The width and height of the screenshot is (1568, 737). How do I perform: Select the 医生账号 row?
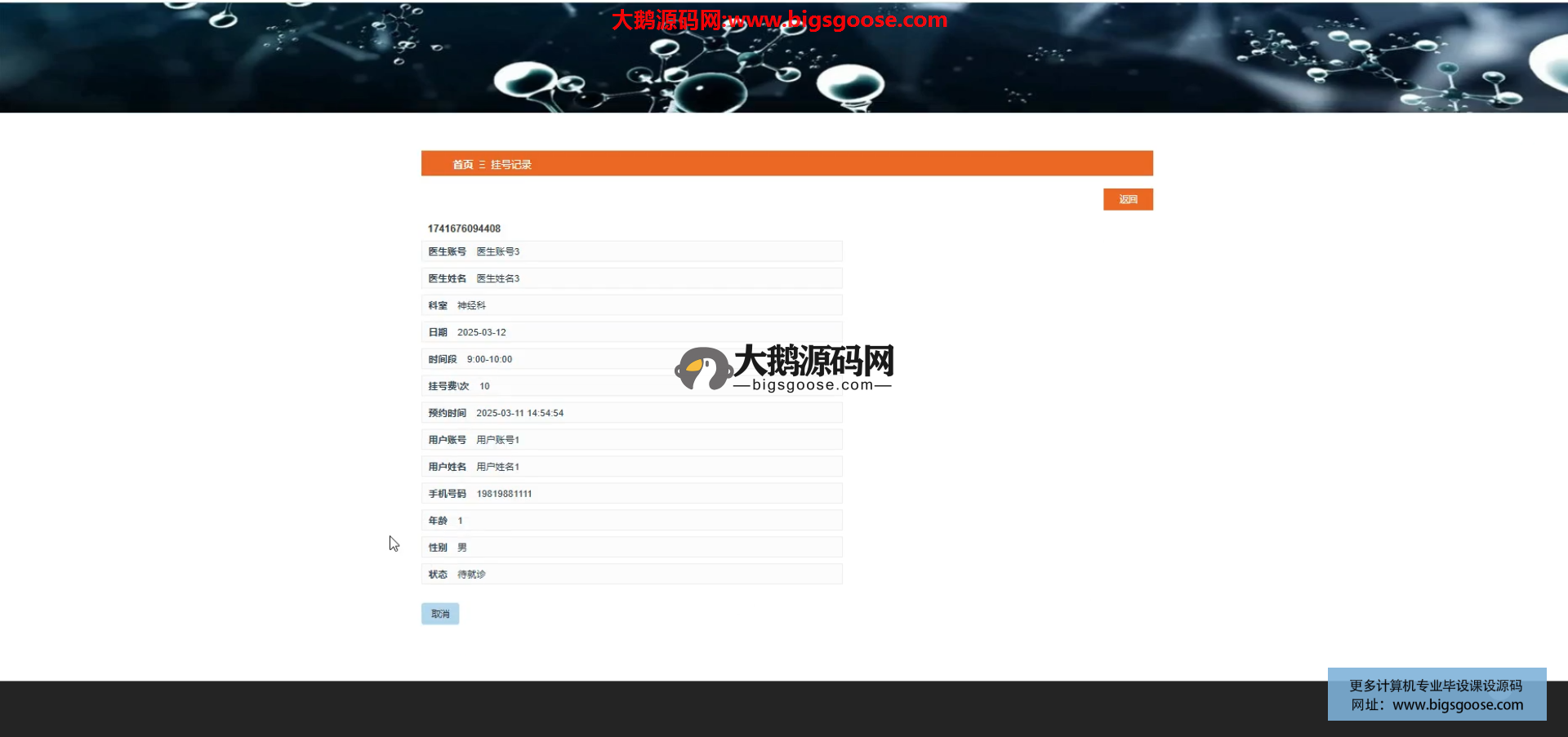(x=630, y=251)
